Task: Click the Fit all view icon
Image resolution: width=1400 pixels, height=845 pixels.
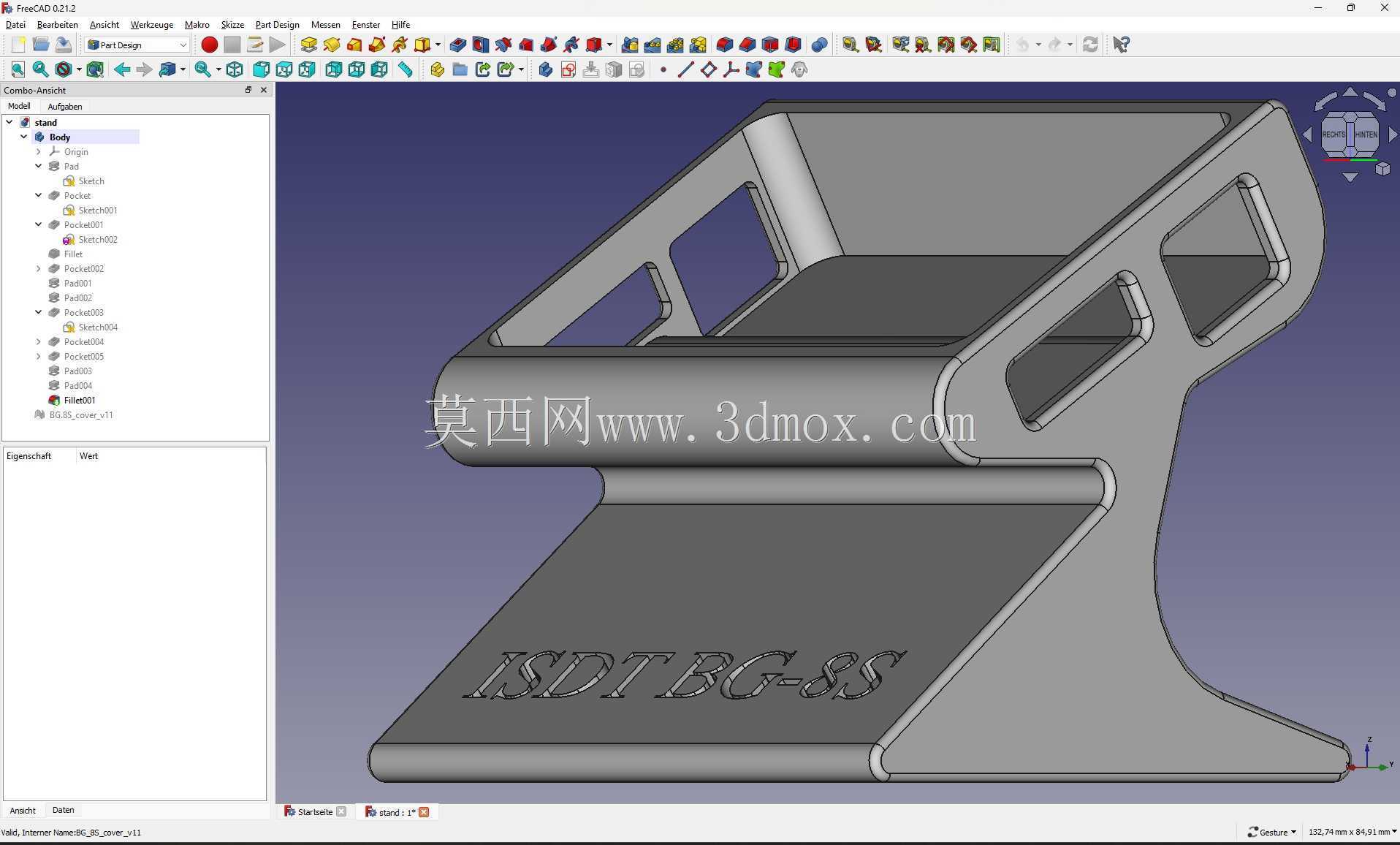Action: 18,69
